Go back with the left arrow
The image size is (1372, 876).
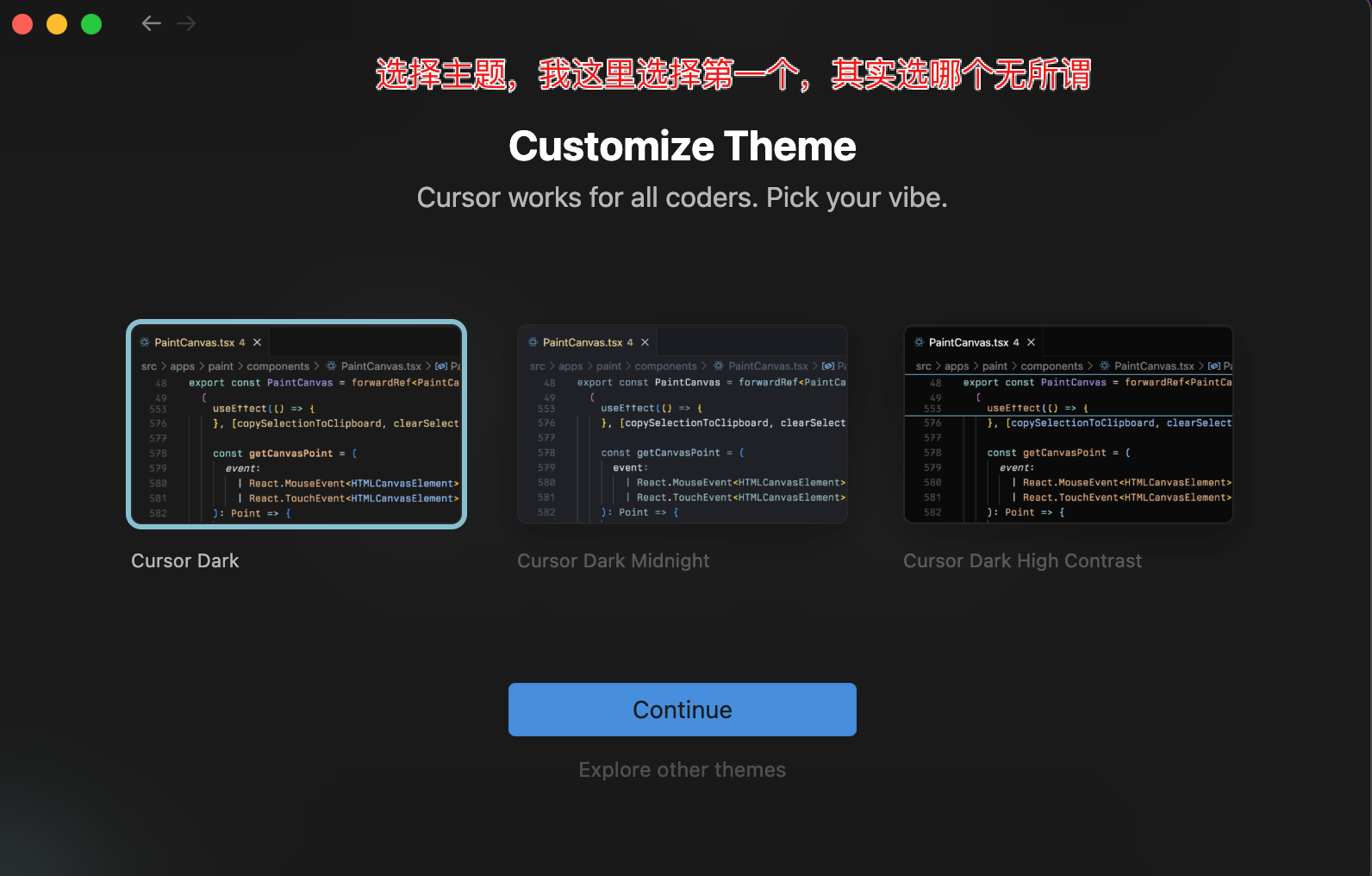[x=152, y=23]
